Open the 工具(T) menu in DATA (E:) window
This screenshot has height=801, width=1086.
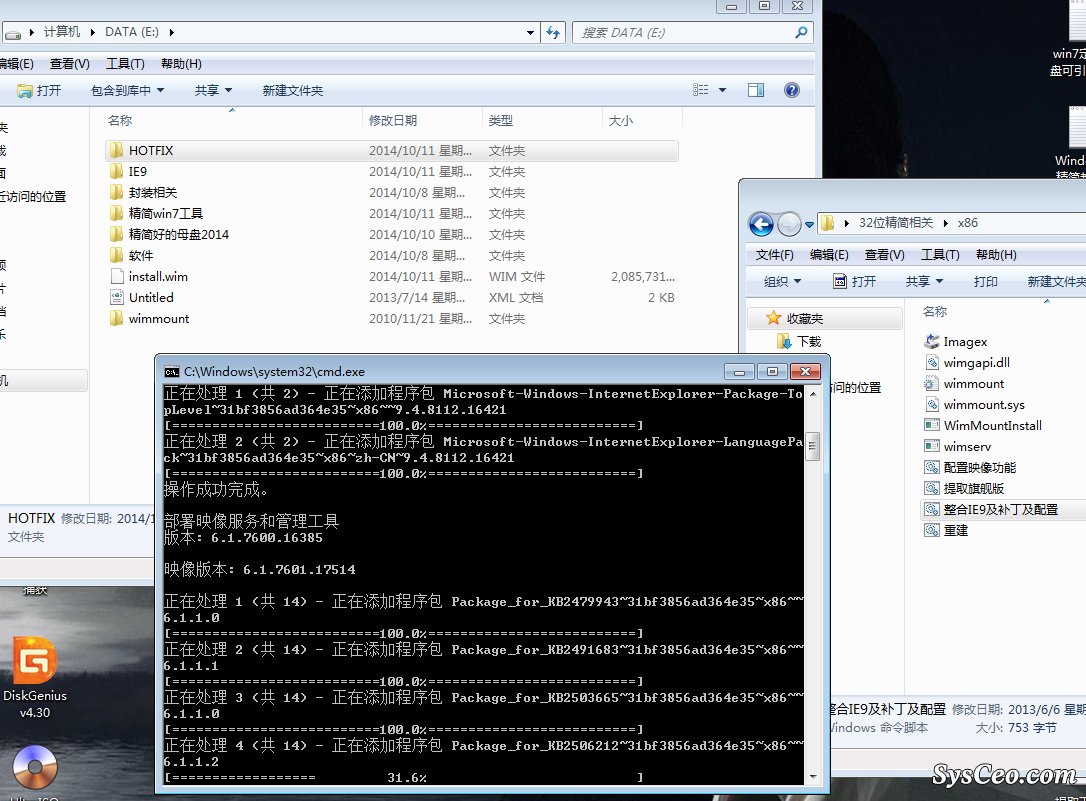[x=125, y=64]
